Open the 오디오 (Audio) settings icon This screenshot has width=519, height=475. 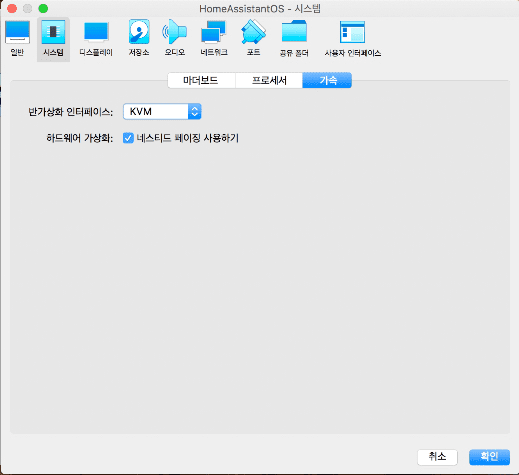pos(175,39)
